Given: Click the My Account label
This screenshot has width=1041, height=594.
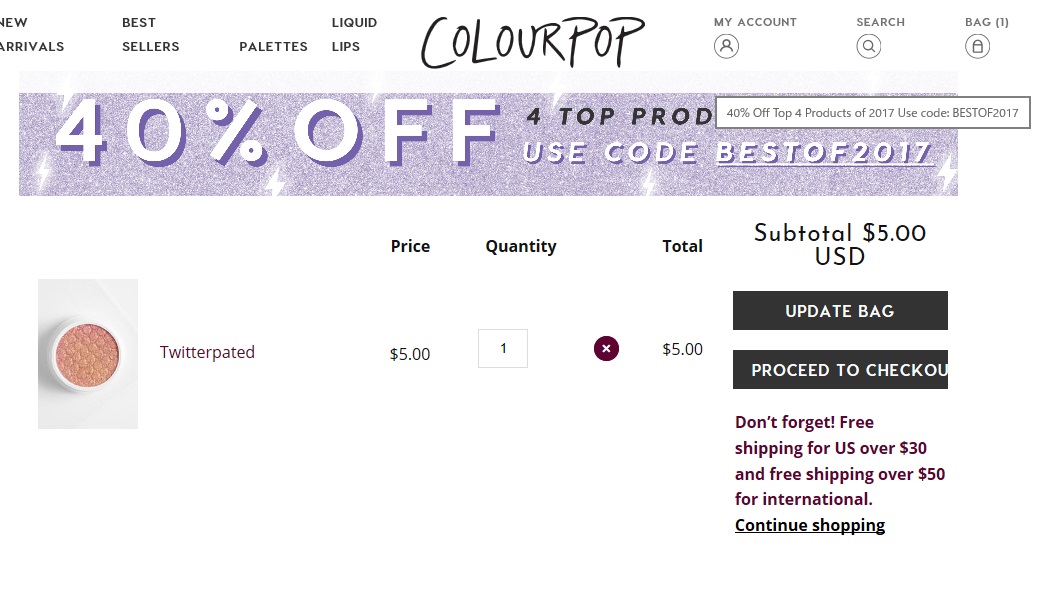Looking at the screenshot, I should pos(755,22).
